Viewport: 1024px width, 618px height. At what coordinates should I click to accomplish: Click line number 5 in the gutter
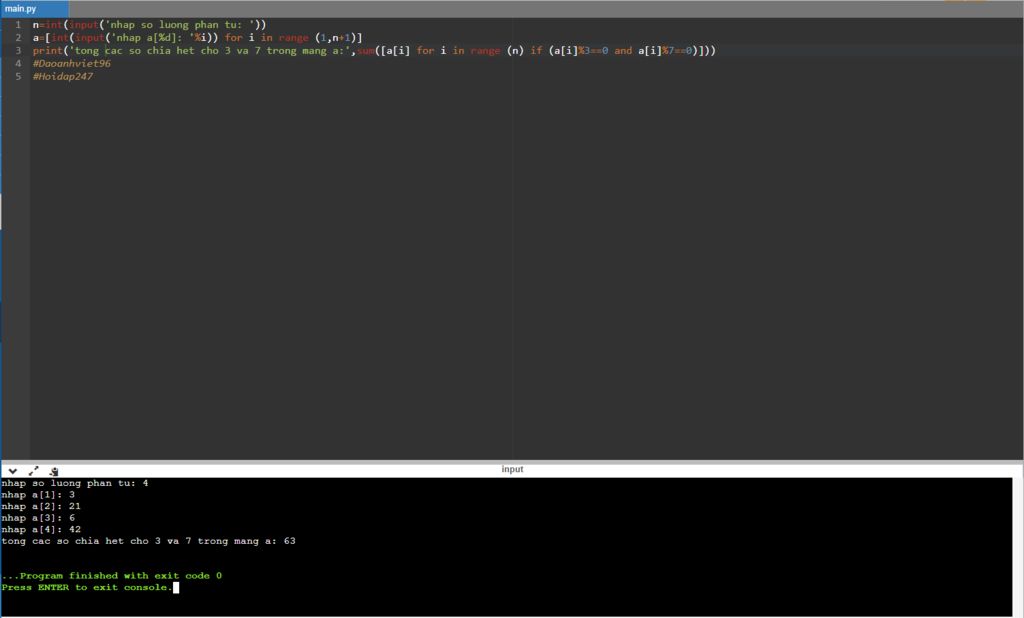pyautogui.click(x=18, y=76)
